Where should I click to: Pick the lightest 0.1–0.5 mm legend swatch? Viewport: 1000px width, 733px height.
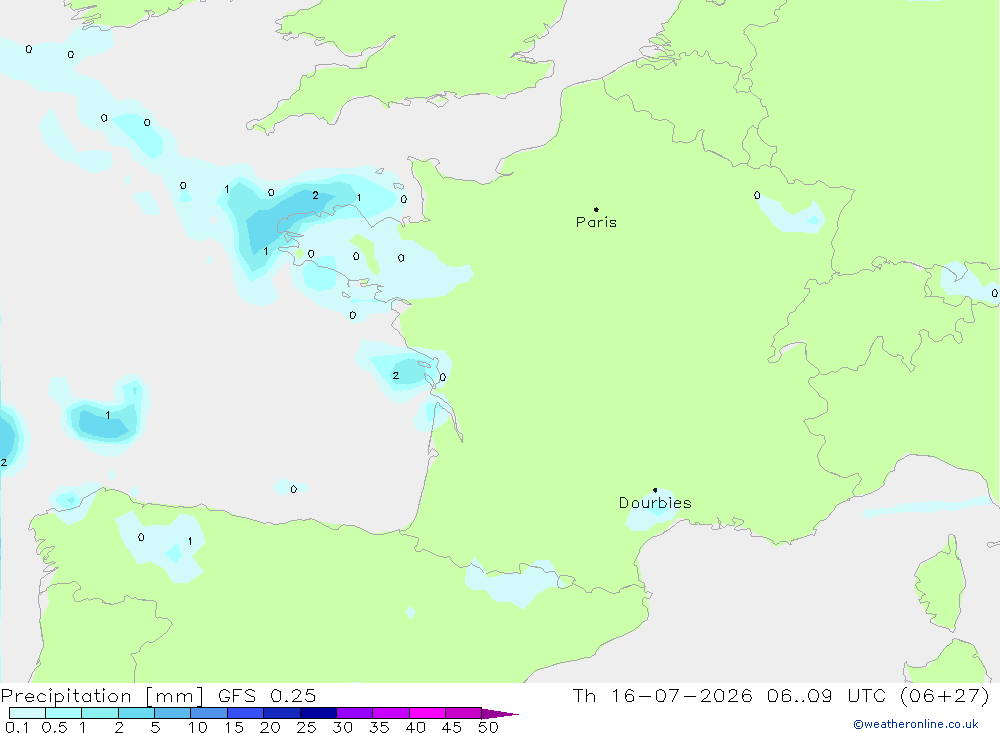click(x=27, y=713)
